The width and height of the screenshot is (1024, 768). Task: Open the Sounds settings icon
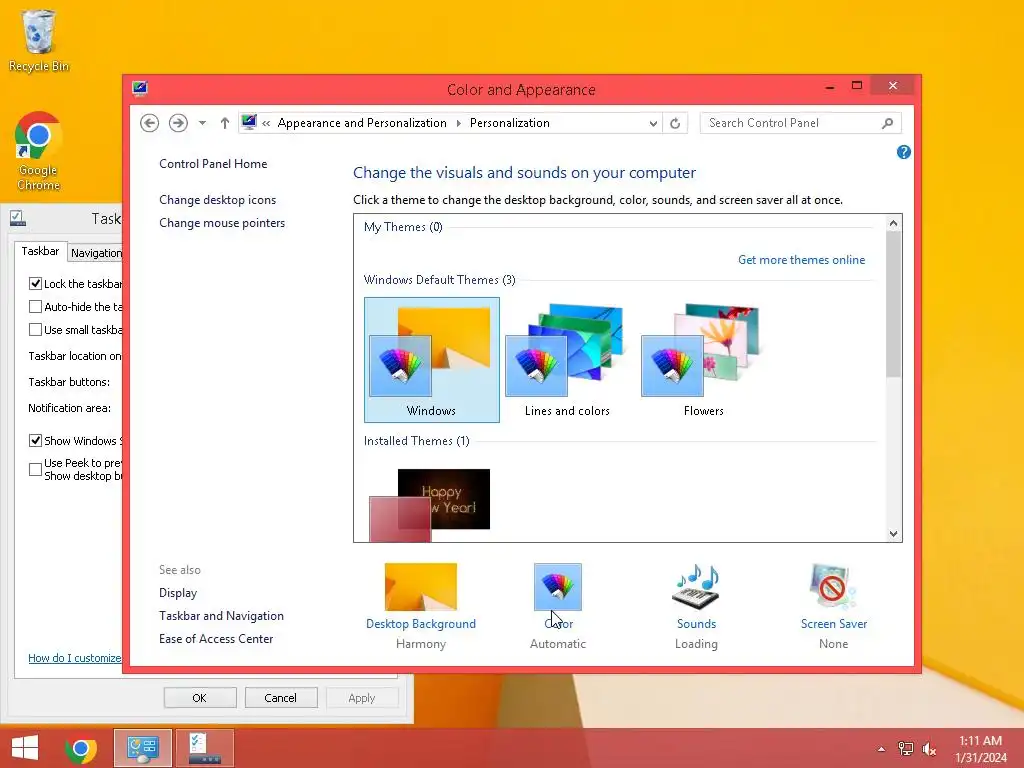(x=696, y=586)
